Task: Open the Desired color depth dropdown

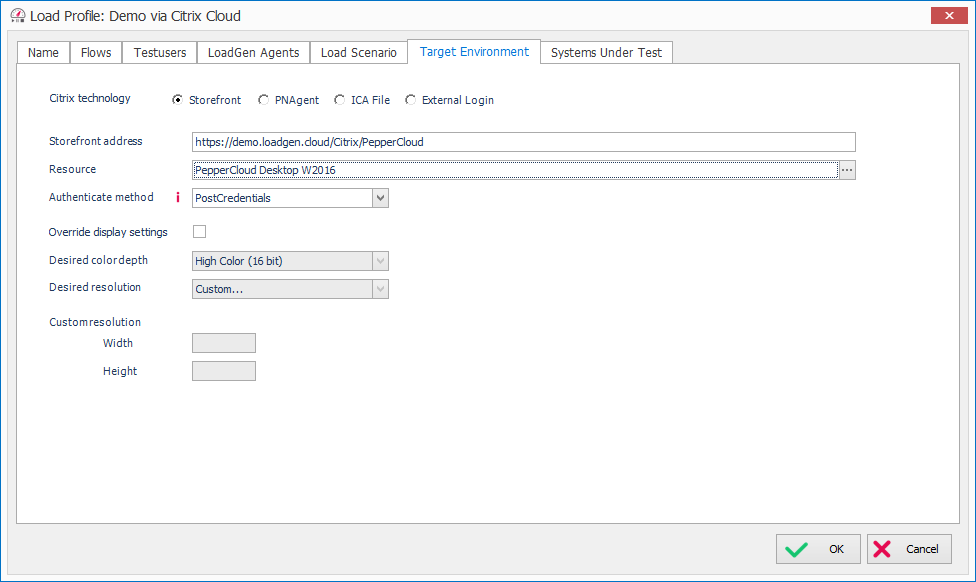Action: coord(380,261)
